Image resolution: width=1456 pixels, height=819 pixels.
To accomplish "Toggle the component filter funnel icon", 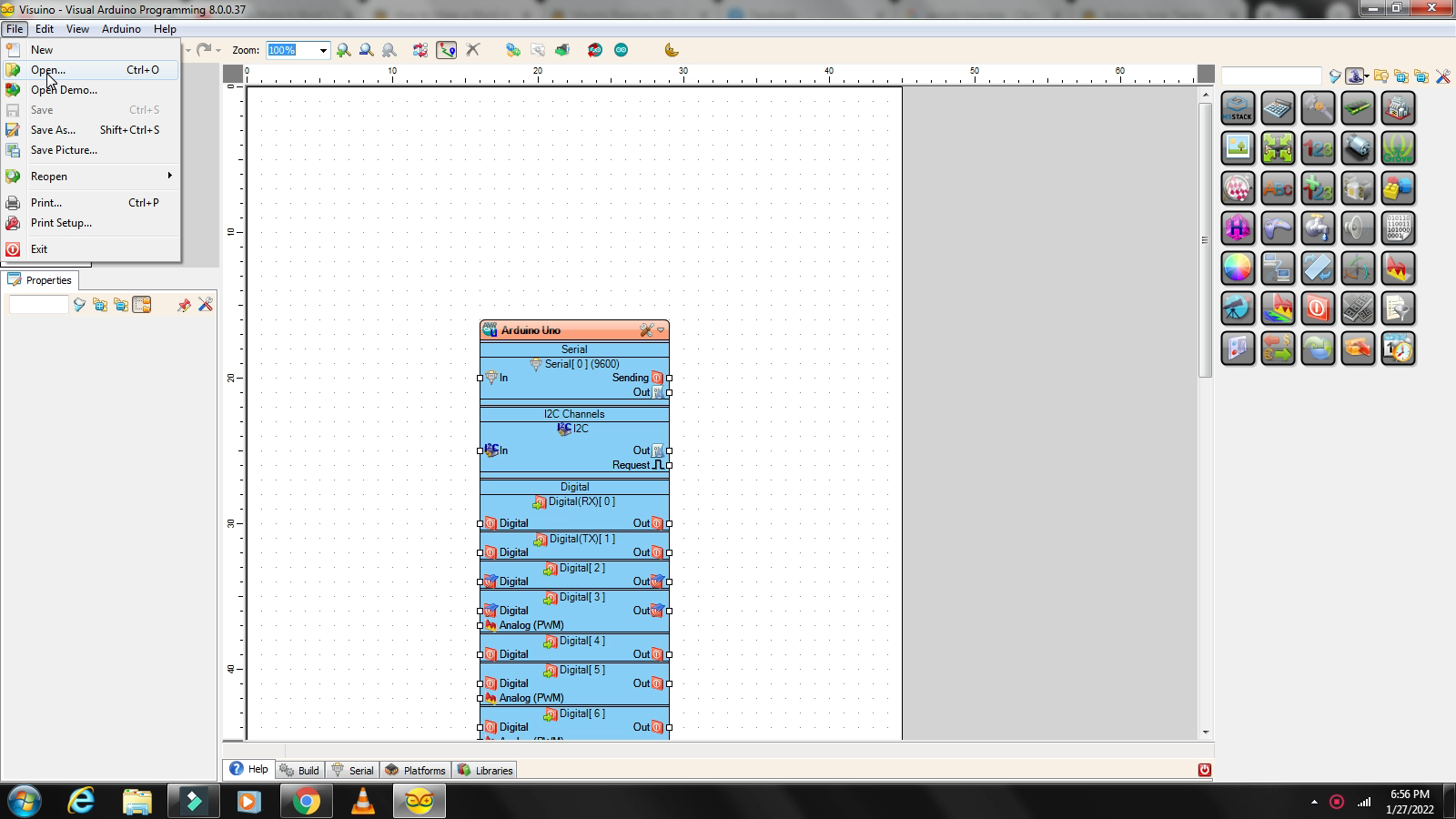I will coord(1334,77).
